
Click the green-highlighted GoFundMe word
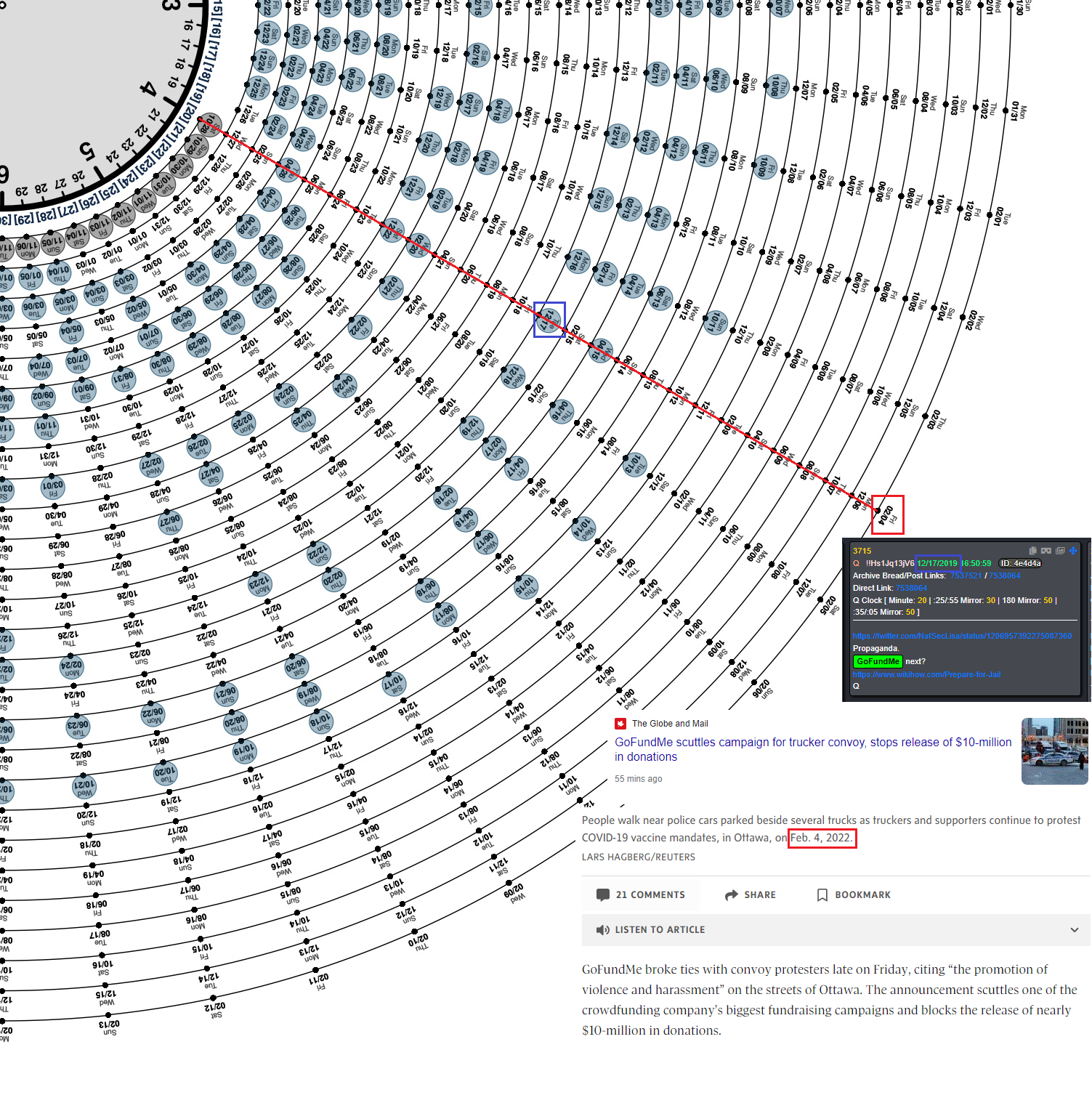point(877,661)
